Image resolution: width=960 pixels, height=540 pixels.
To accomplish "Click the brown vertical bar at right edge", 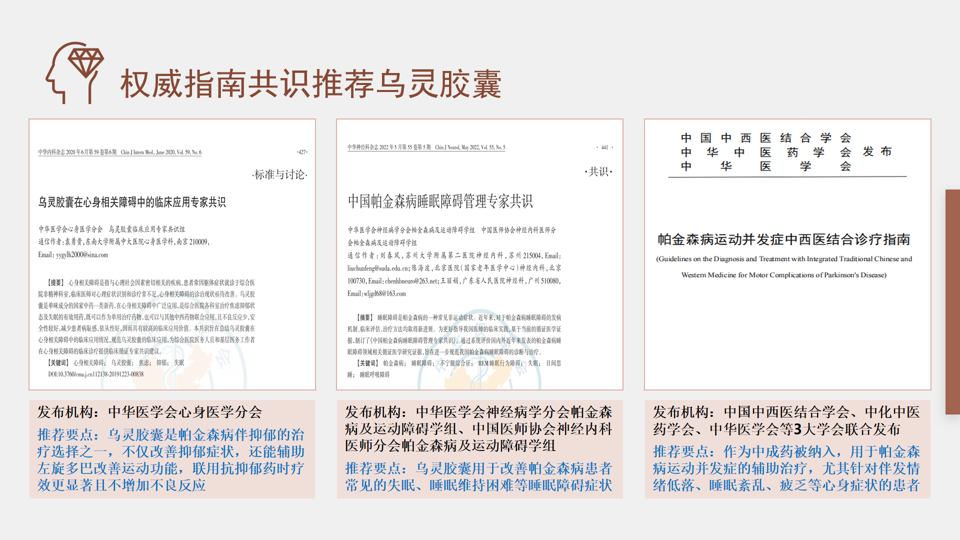I will coord(953,301).
